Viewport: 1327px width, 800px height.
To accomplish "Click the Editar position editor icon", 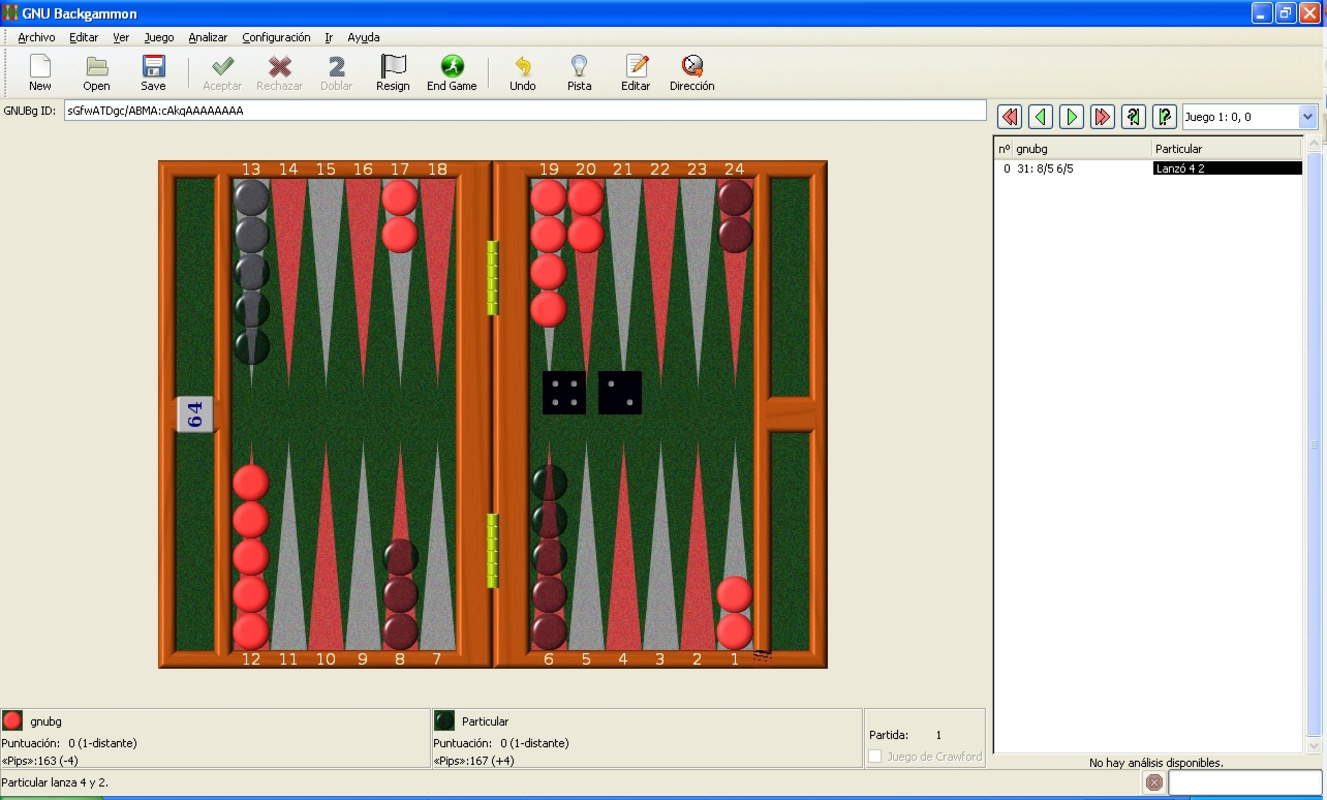I will (635, 70).
